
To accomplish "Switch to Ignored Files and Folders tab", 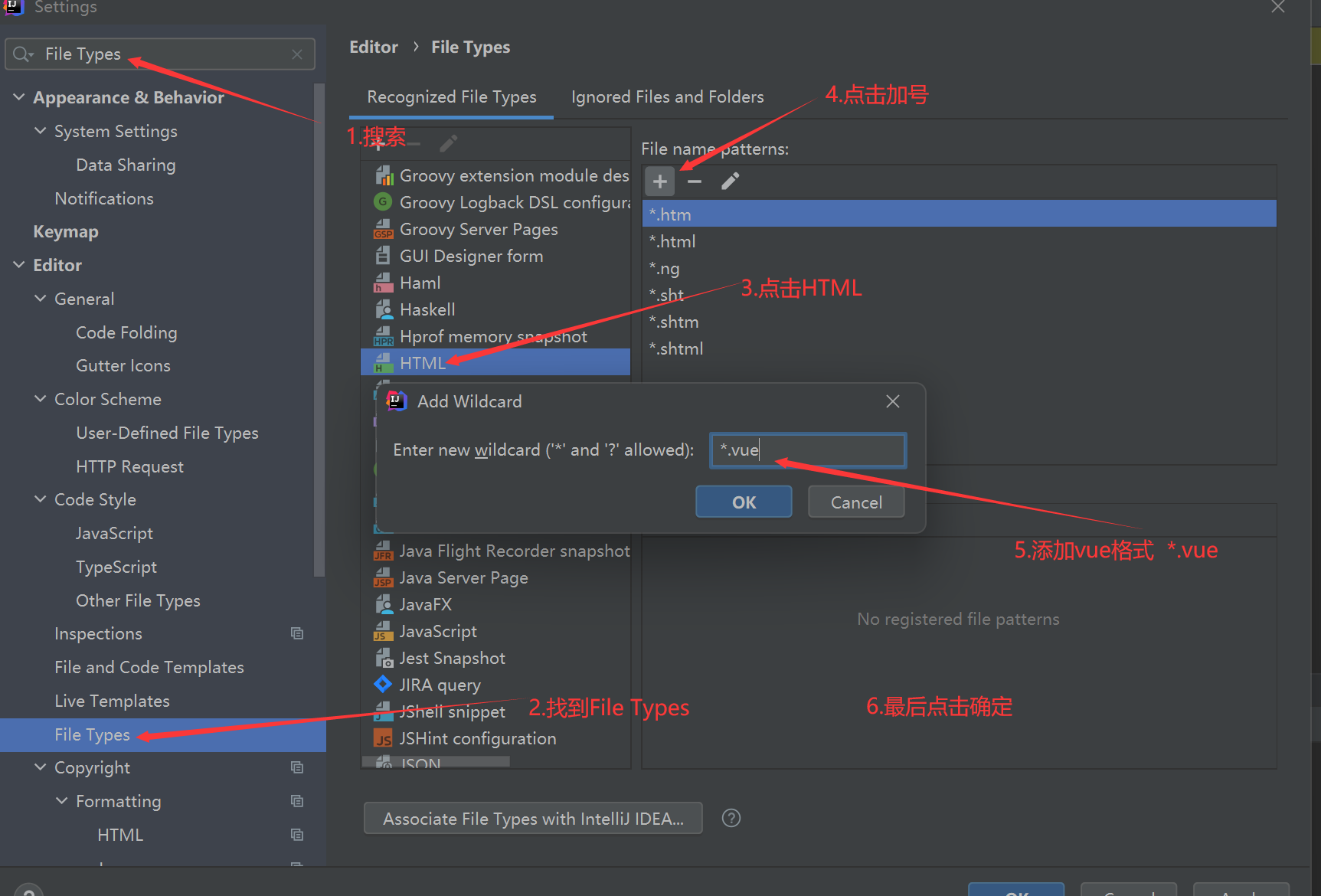I will [667, 97].
